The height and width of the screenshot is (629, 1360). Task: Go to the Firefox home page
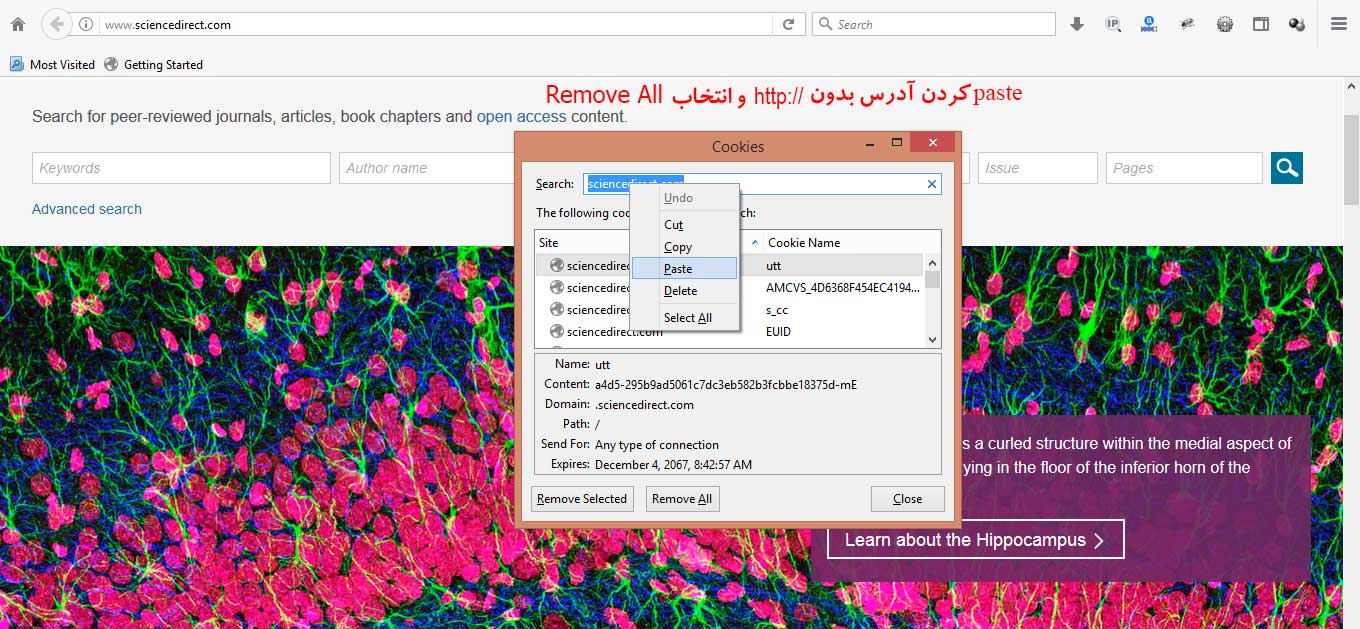[17, 24]
